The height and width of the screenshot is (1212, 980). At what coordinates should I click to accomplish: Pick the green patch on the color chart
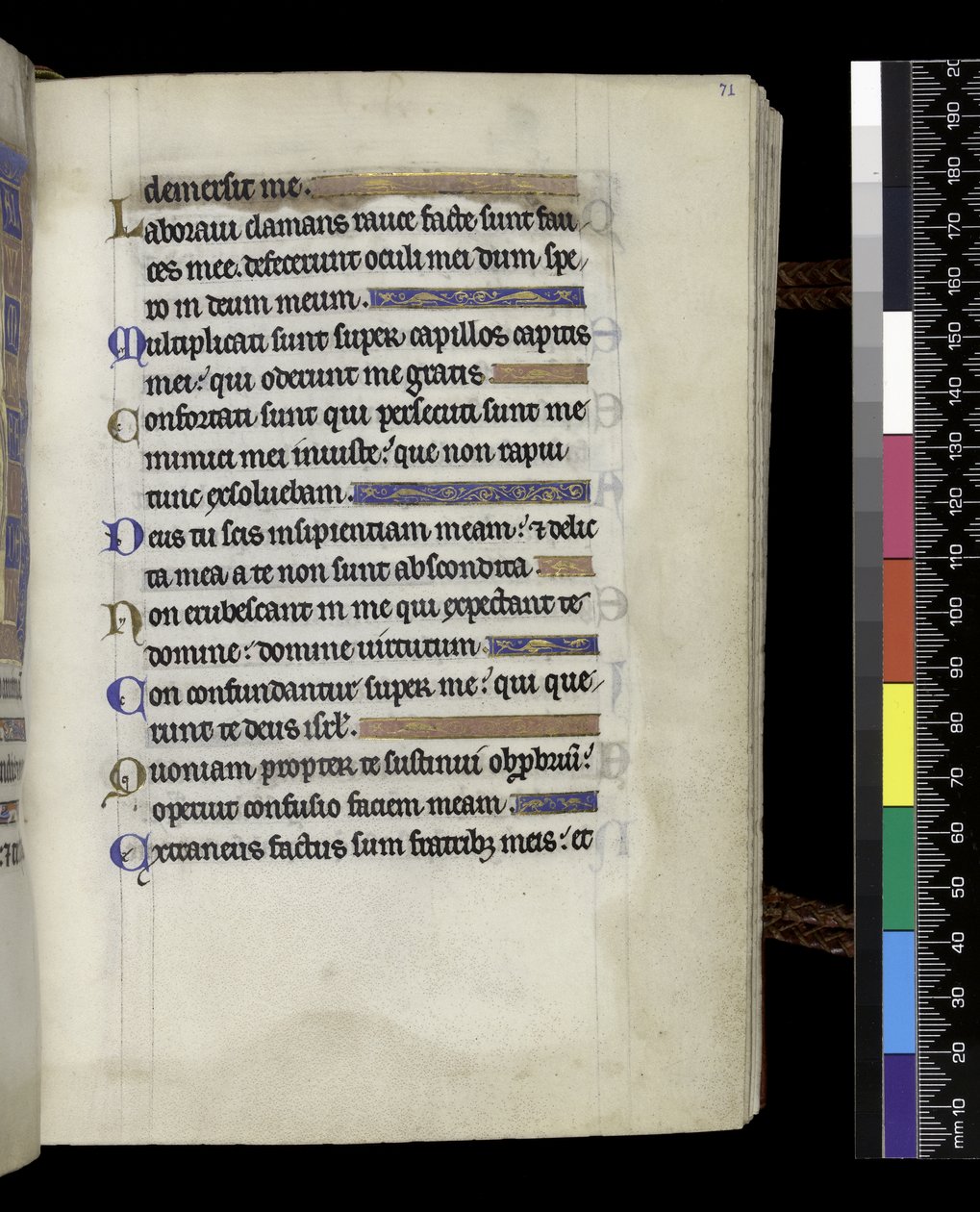click(x=897, y=869)
